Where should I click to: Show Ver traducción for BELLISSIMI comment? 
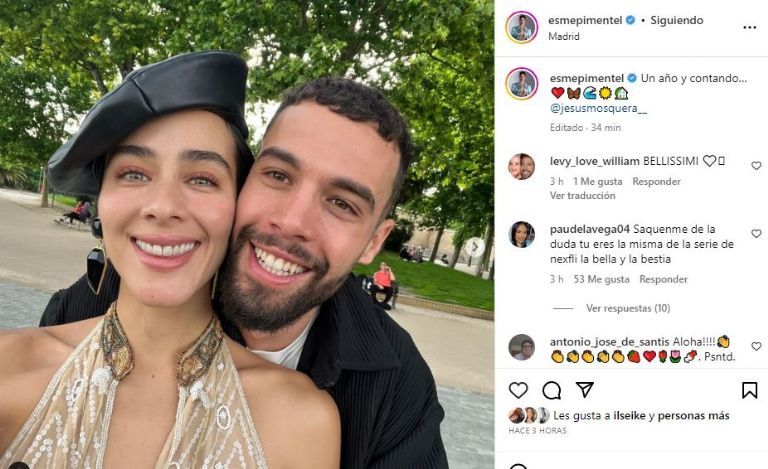pyautogui.click(x=582, y=195)
